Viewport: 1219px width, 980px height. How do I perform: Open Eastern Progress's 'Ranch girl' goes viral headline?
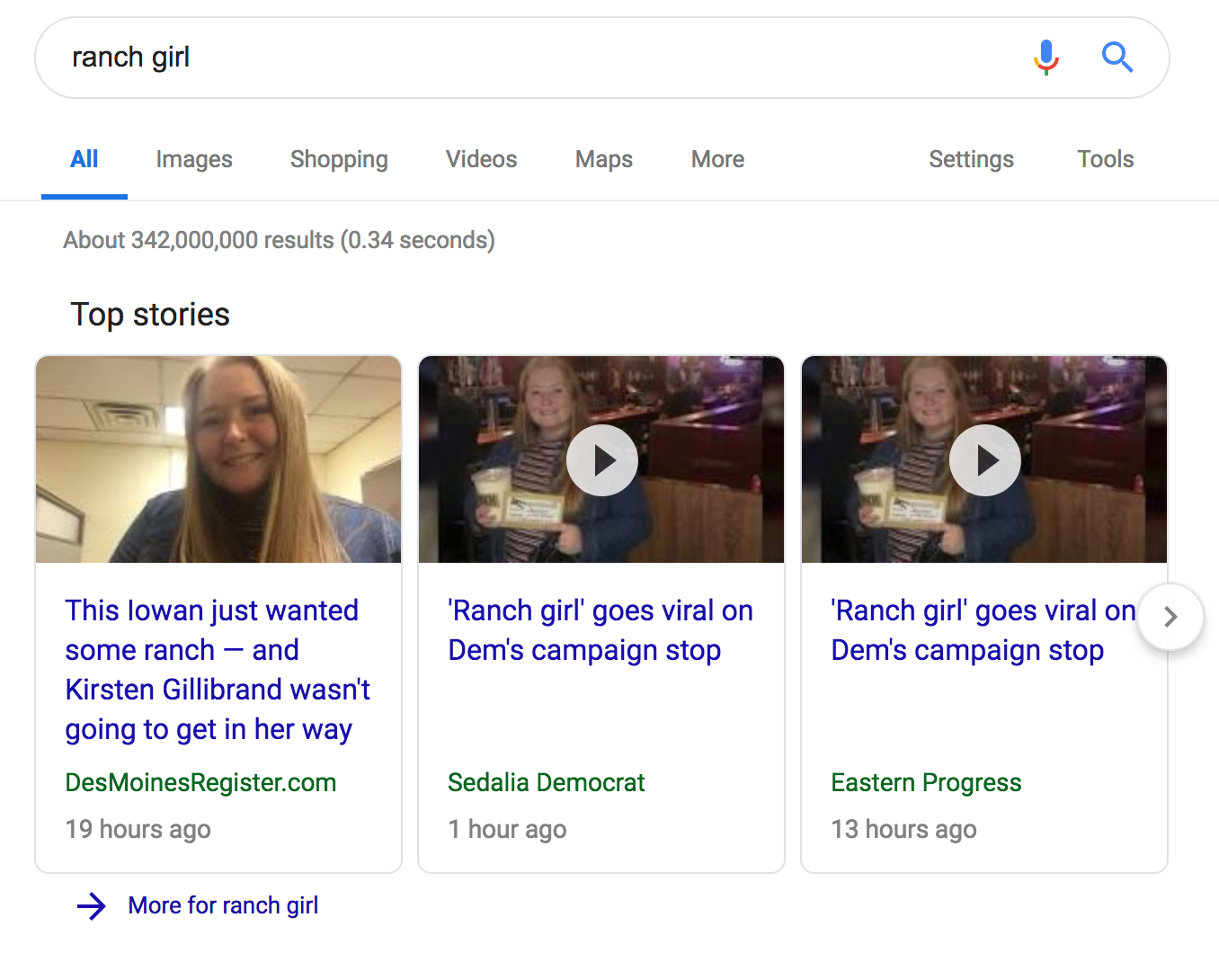983,630
